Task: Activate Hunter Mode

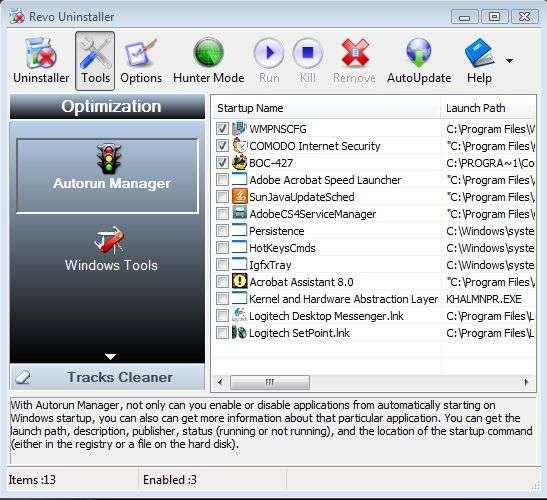Action: point(208,61)
